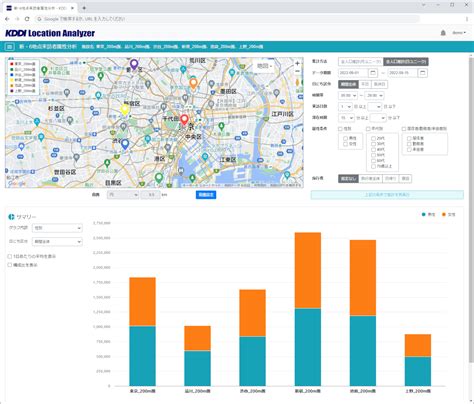Open the minimum visit days dropdown

pyautogui.click(x=345, y=107)
